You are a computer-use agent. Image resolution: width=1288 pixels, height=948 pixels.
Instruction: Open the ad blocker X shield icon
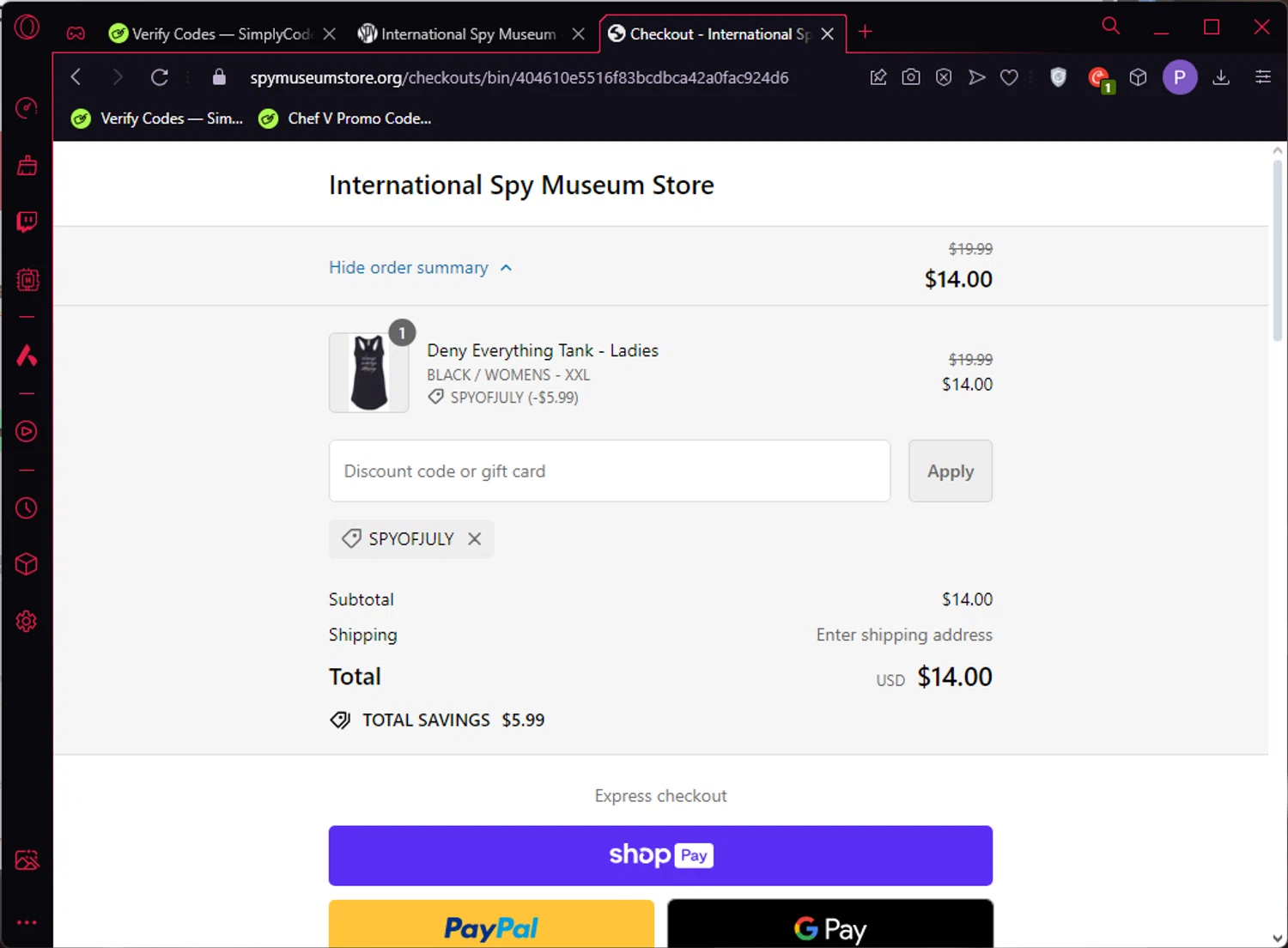pos(944,77)
